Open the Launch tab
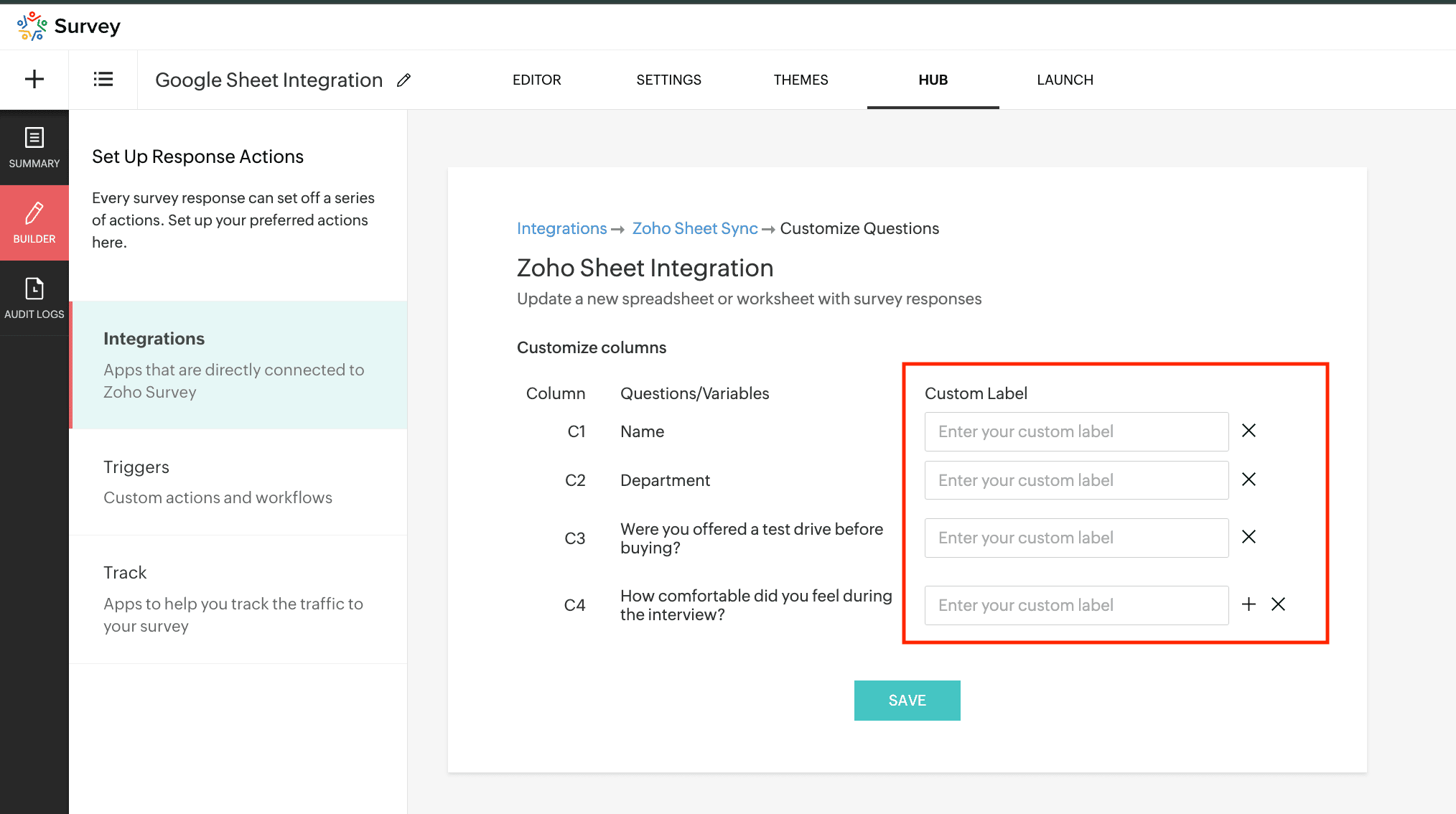Viewport: 1456px width, 814px height. pos(1065,80)
